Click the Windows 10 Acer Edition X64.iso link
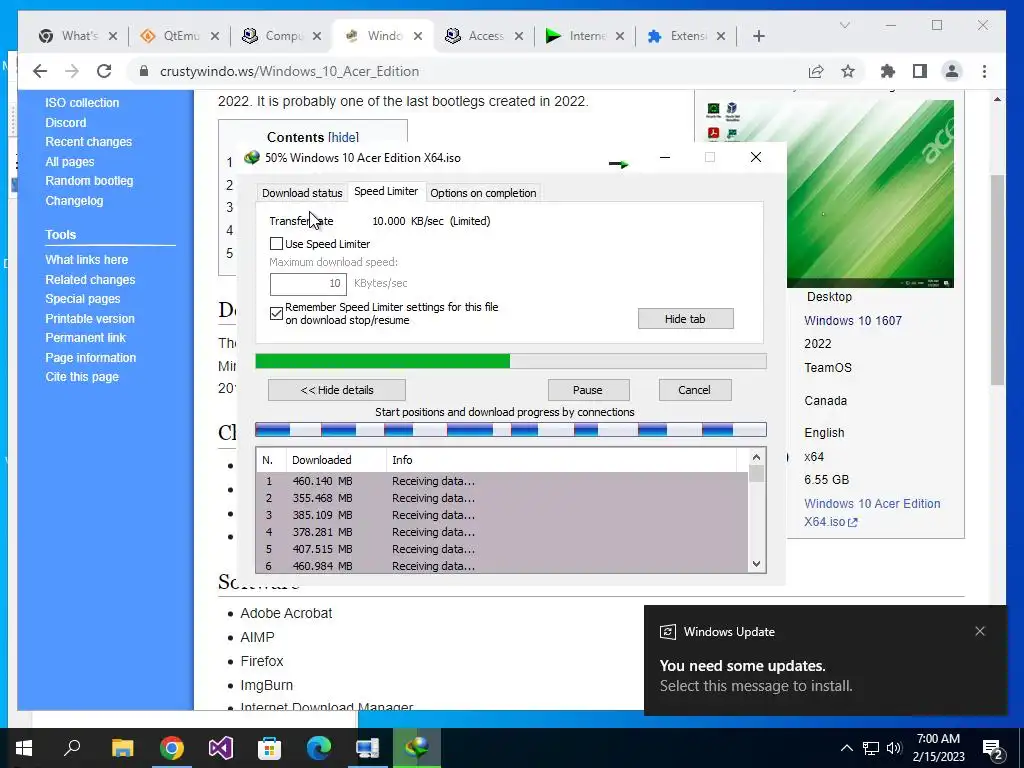The height and width of the screenshot is (768, 1024). [x=872, y=513]
